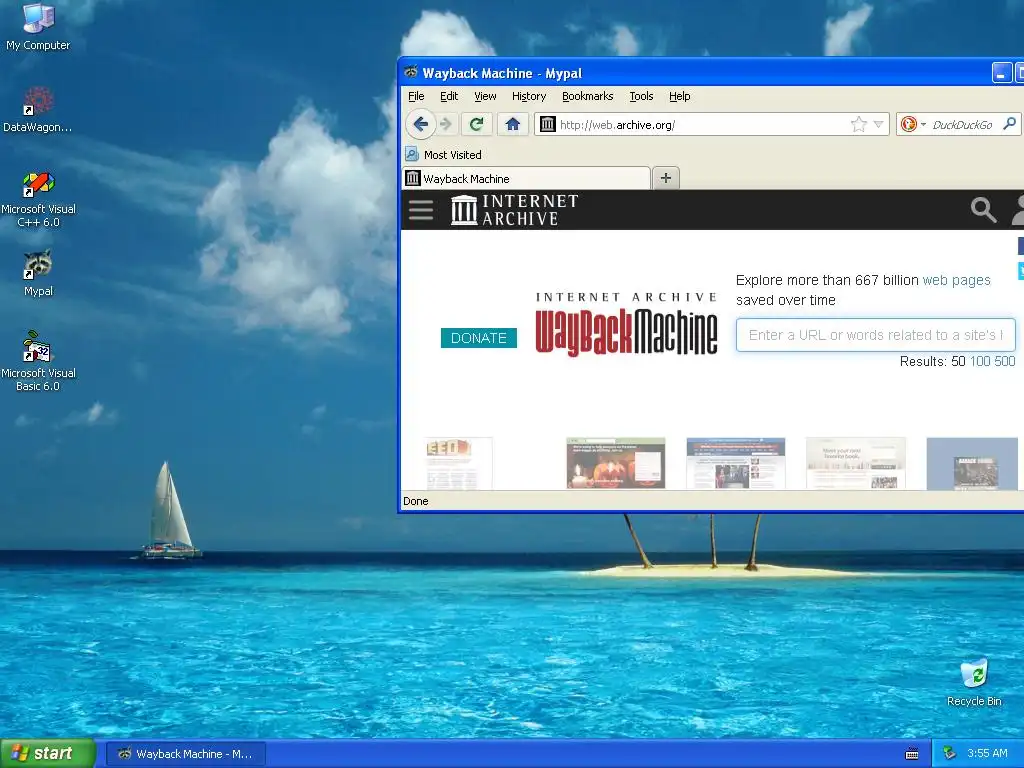Click the taskbar clock showing 3:55 AM
Screen dimensions: 1024x768
[987, 754]
